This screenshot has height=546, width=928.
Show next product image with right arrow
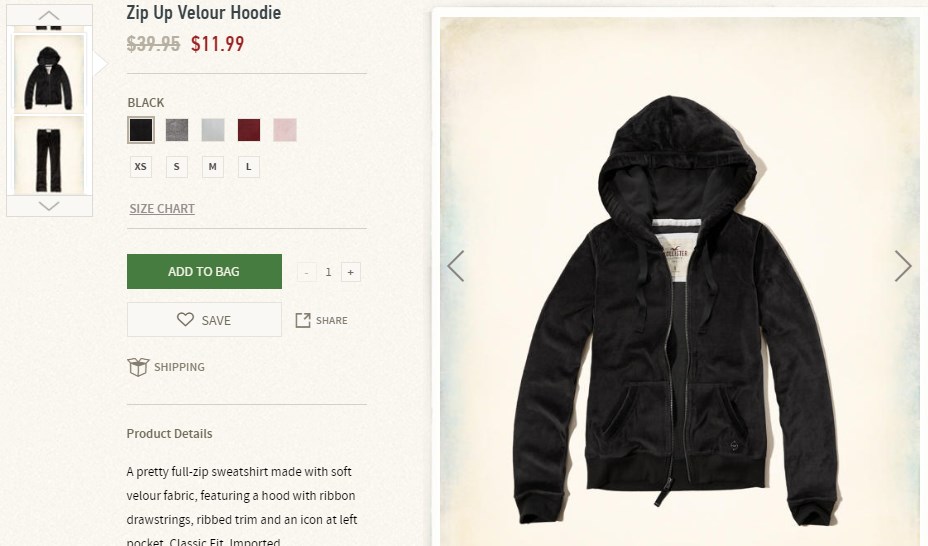pyautogui.click(x=903, y=266)
